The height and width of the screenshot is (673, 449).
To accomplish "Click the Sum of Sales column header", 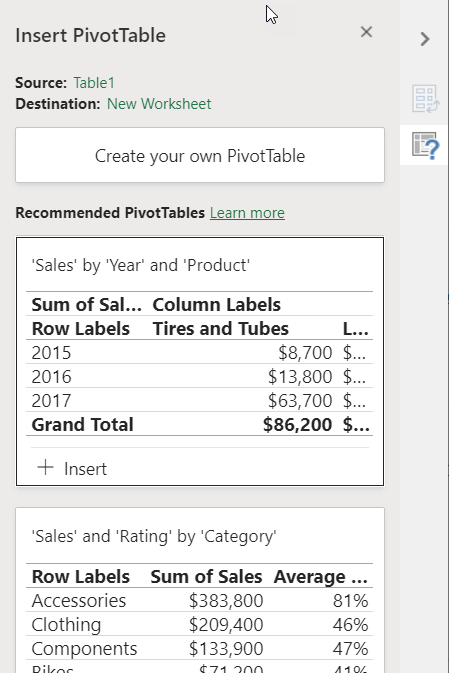I will 206,576.
